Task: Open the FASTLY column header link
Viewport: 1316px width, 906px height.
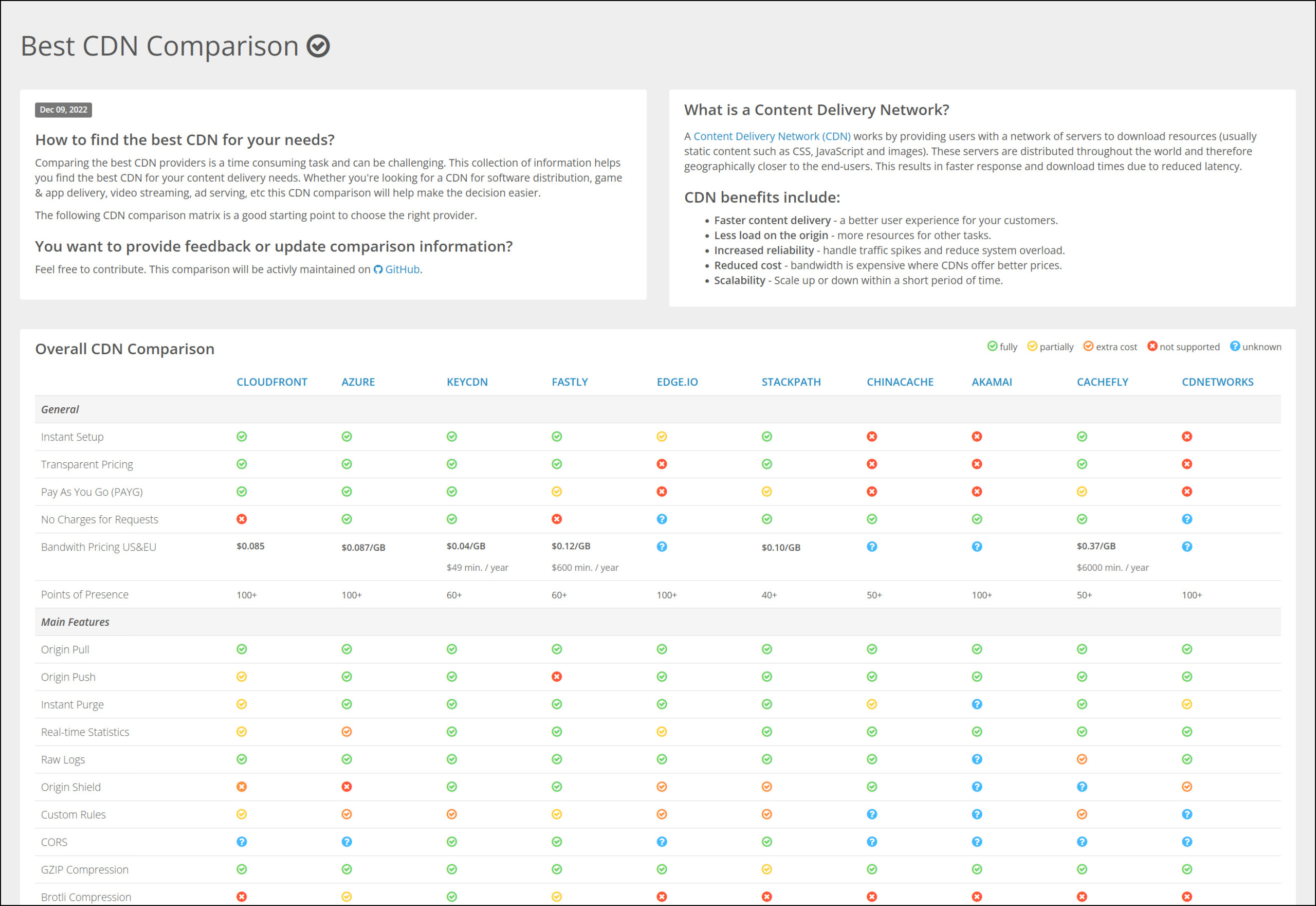Action: [x=570, y=382]
